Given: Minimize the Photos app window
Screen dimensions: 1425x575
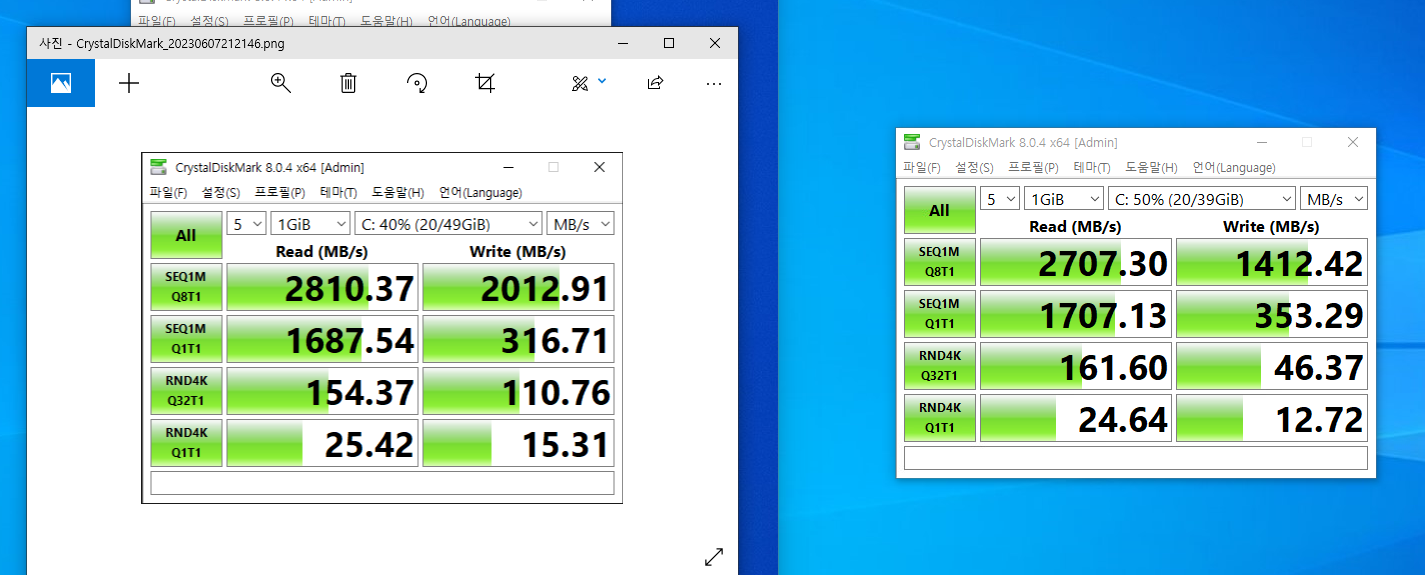Looking at the screenshot, I should [x=623, y=43].
